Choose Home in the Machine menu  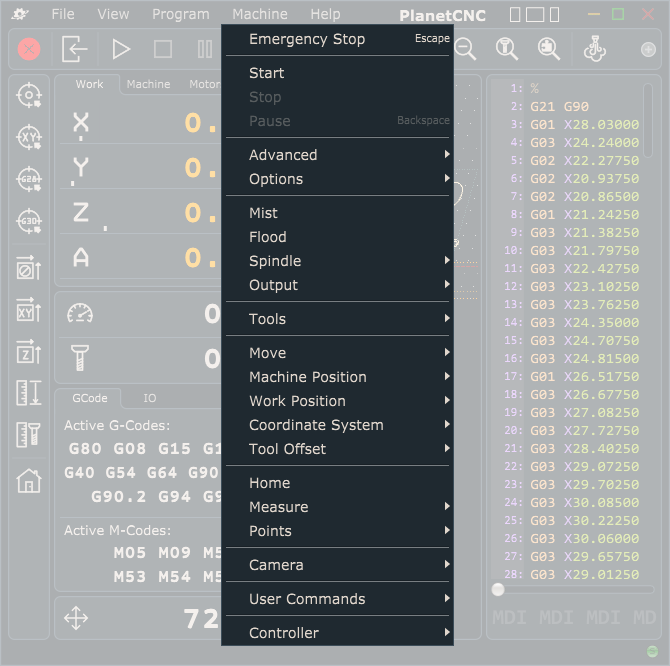(270, 483)
